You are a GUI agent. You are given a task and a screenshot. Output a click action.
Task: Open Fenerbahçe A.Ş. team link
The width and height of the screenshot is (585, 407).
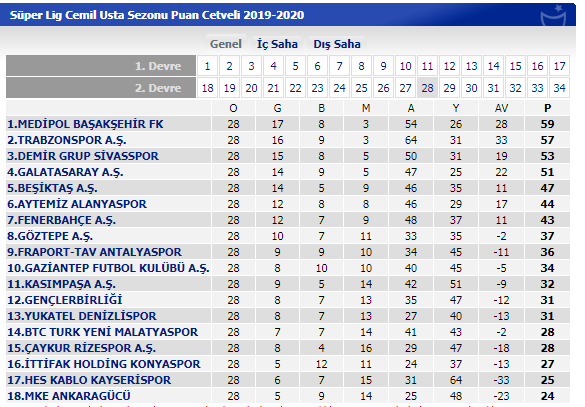click(x=62, y=220)
